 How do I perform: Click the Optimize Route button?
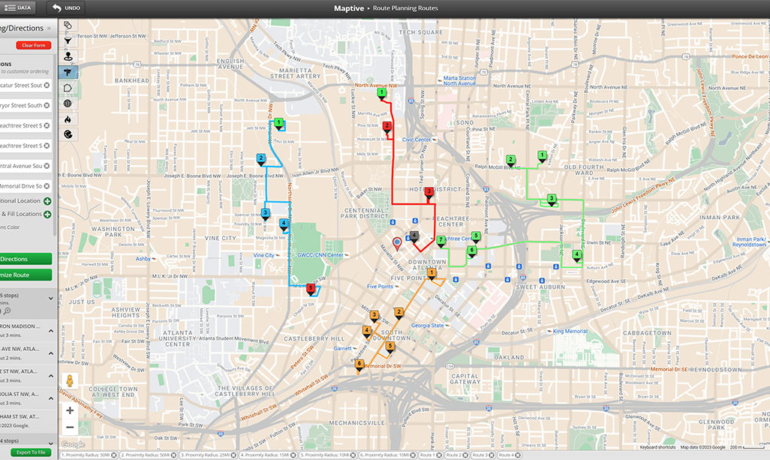point(26,275)
